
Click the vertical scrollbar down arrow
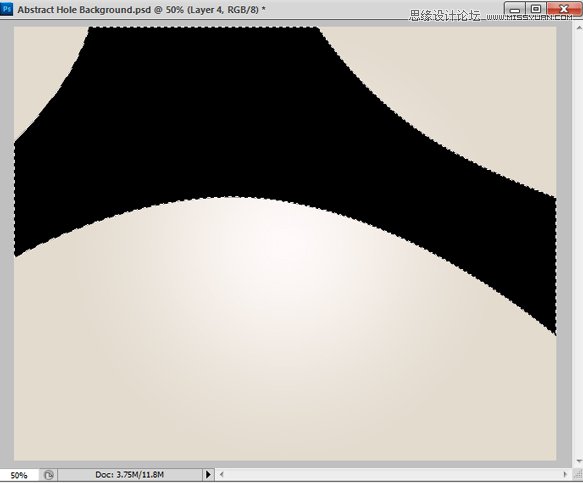coord(579,461)
